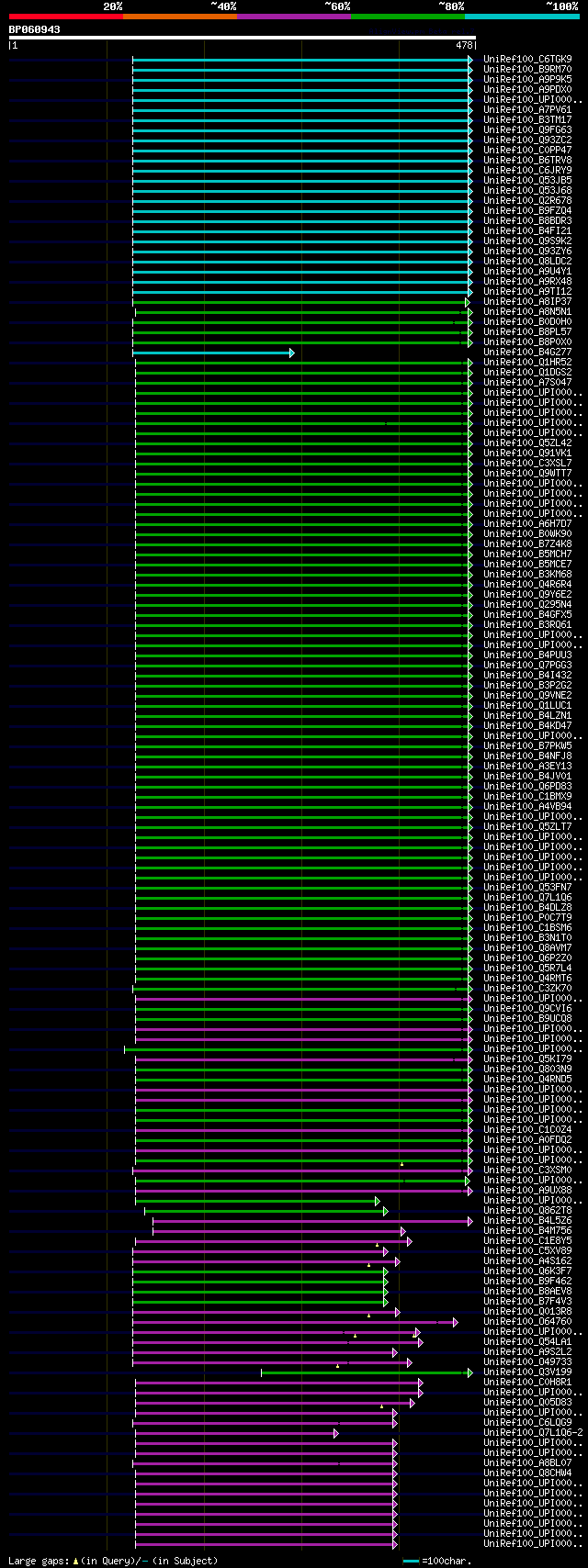Click the query end position 478
The height and width of the screenshot is (1568, 588).
tap(464, 45)
